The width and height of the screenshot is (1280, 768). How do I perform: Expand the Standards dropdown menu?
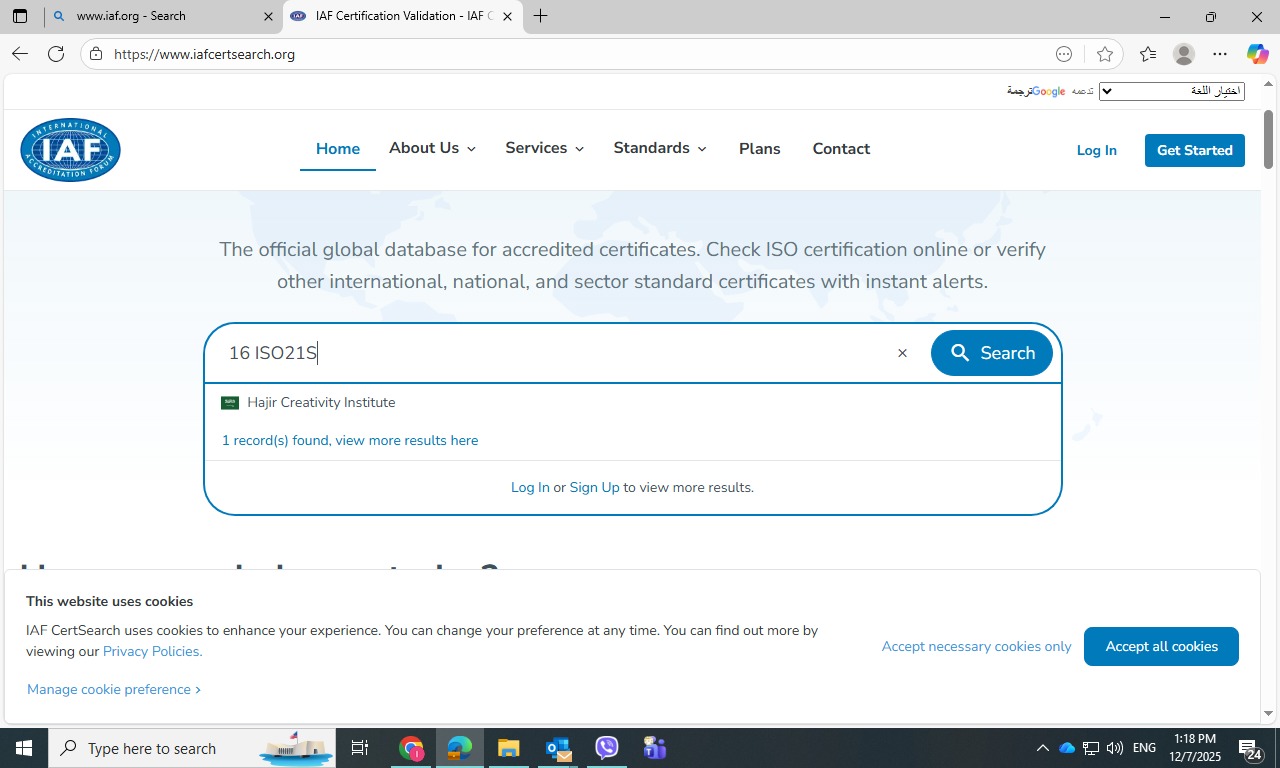point(660,148)
